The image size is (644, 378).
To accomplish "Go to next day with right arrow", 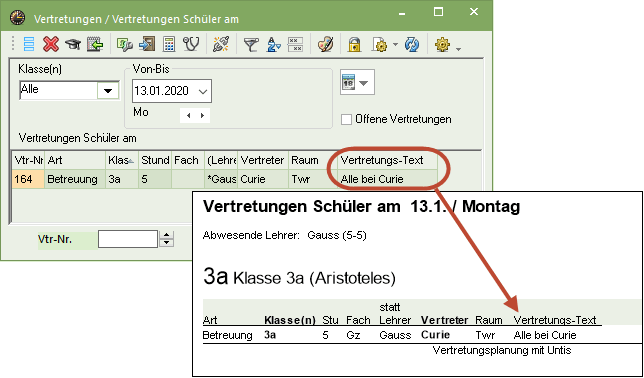I will 202,115.
